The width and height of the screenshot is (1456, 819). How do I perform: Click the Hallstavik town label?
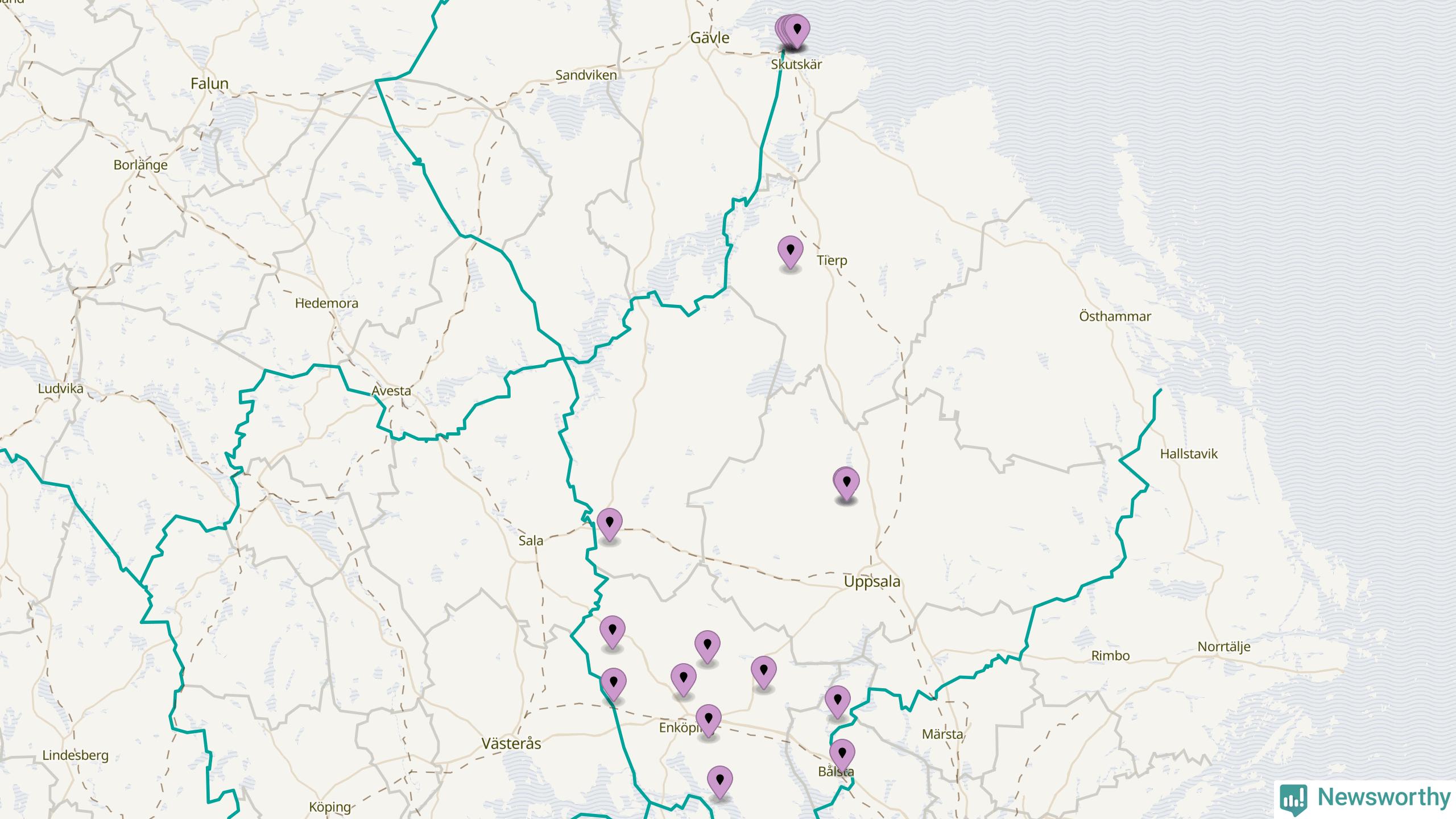(1189, 454)
